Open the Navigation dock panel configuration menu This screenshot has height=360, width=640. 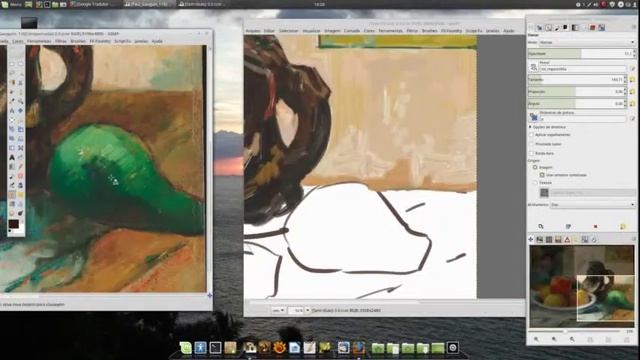click(634, 240)
